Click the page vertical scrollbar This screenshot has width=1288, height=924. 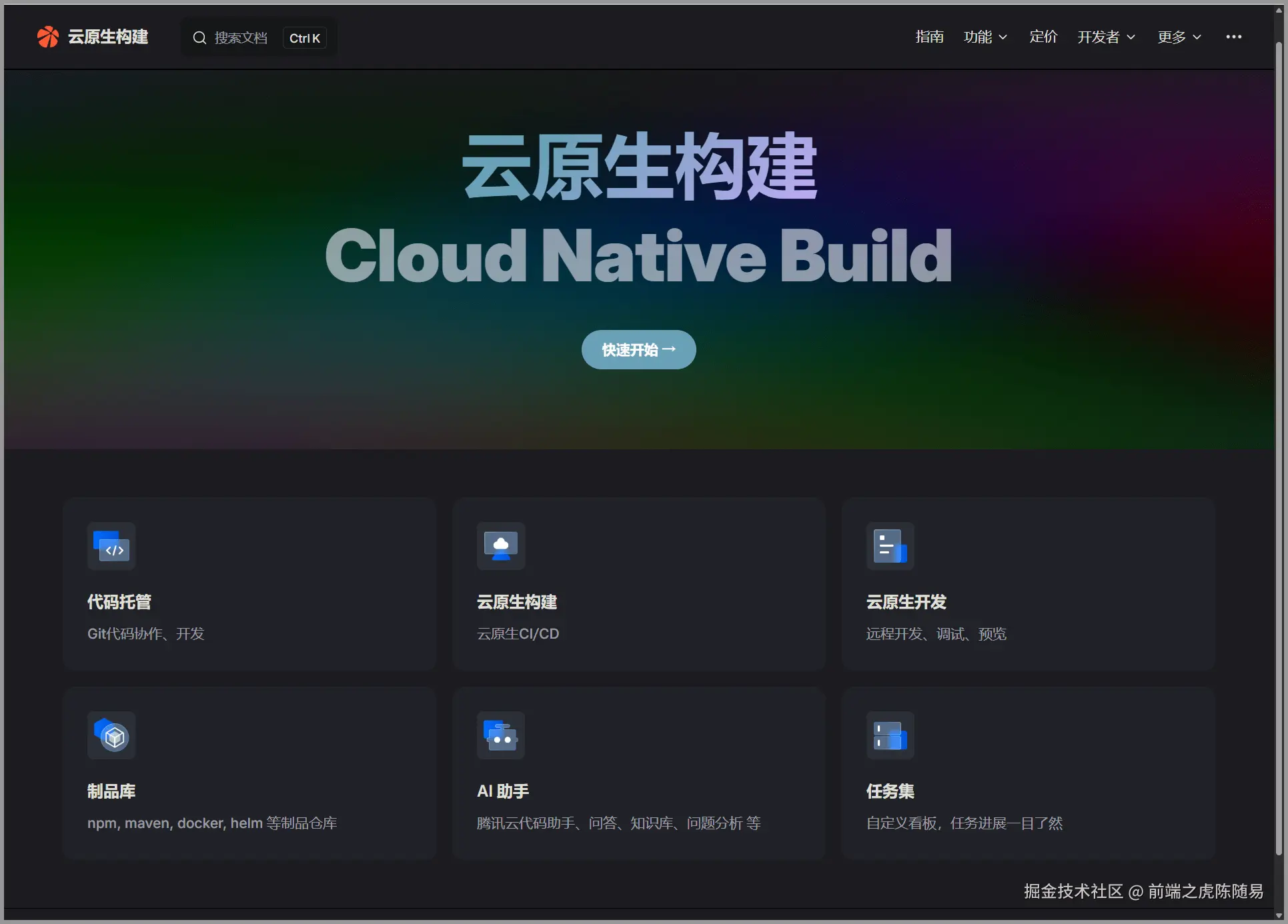pos(1279,447)
